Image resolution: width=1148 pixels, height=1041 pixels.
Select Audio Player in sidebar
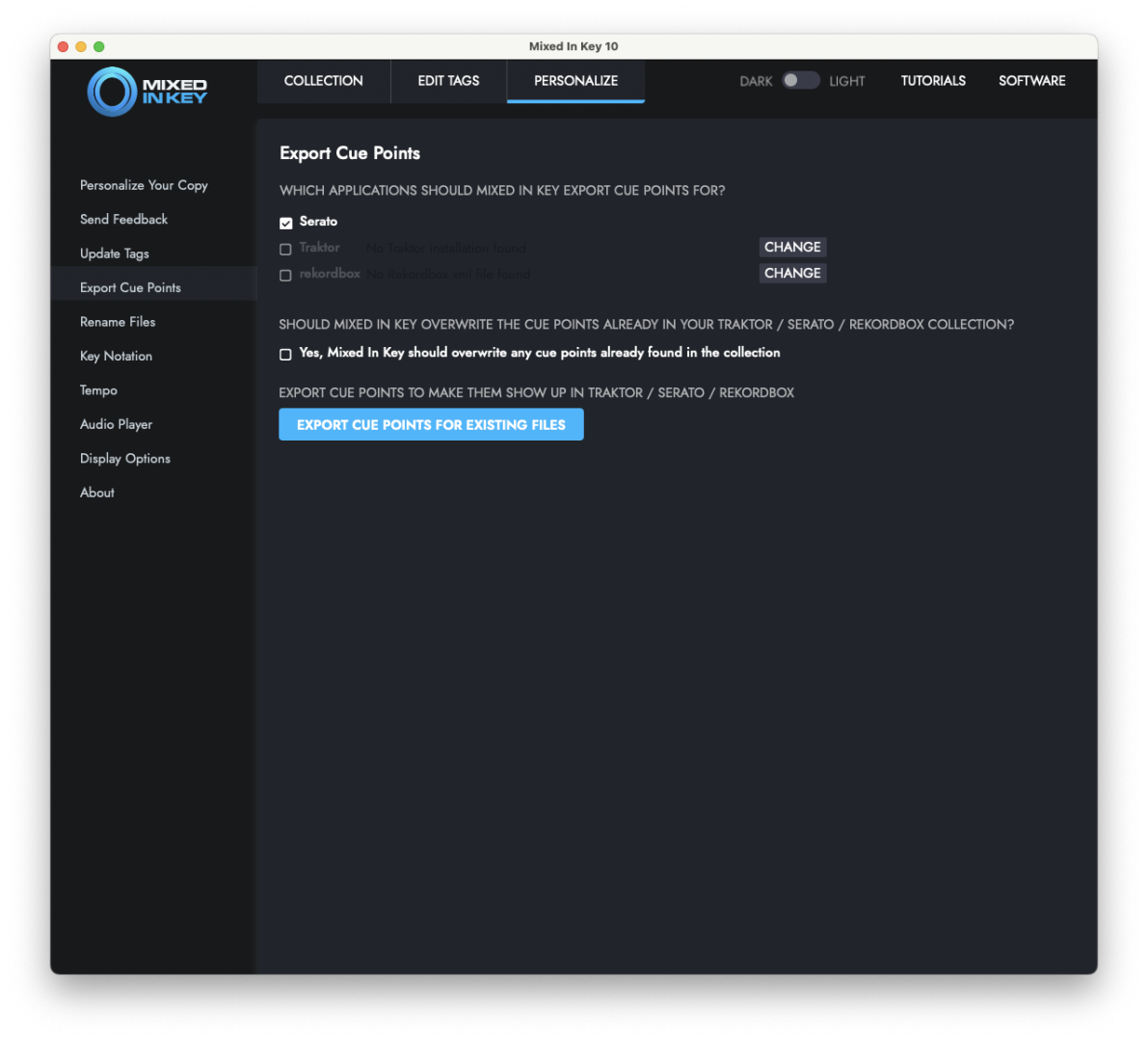coord(117,425)
